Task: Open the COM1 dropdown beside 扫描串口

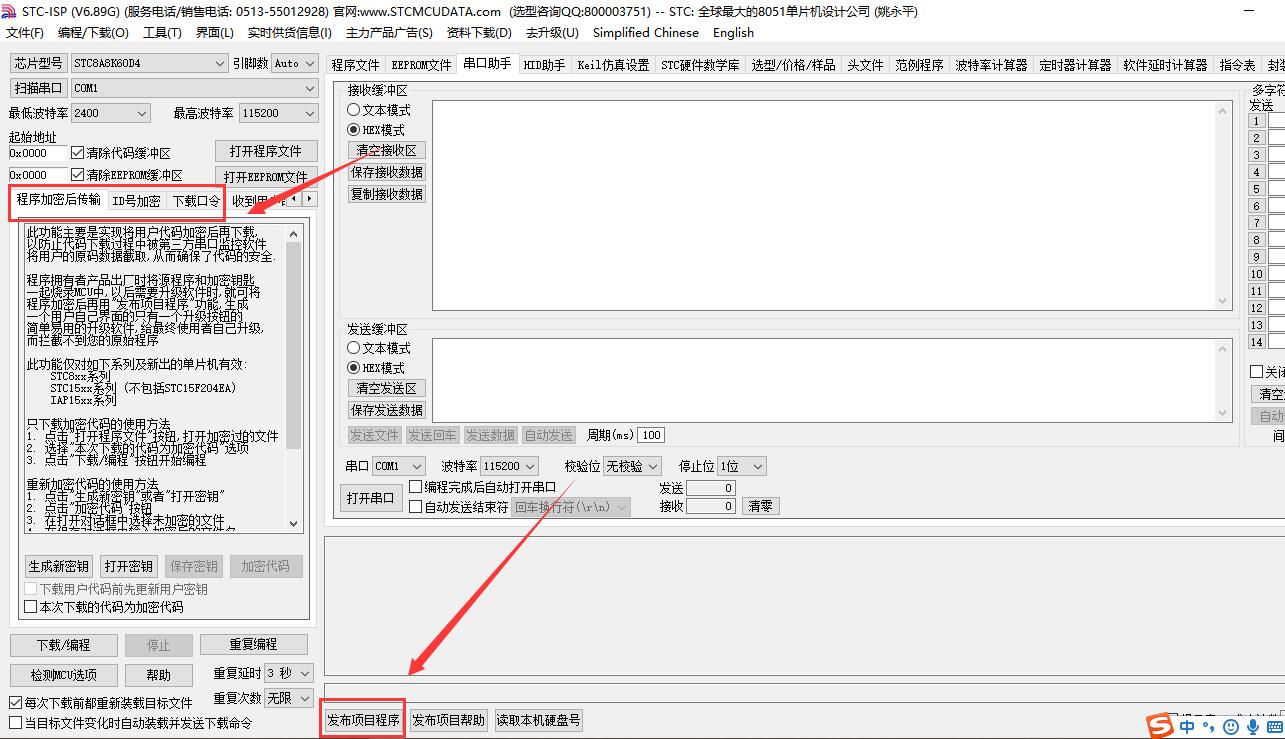Action: [194, 88]
